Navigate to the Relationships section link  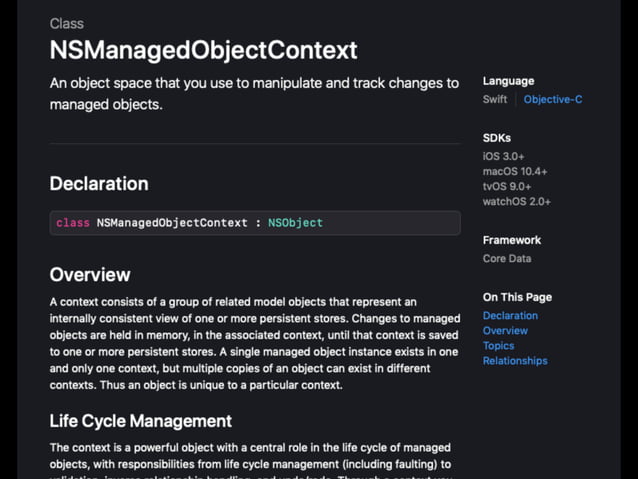click(x=515, y=361)
